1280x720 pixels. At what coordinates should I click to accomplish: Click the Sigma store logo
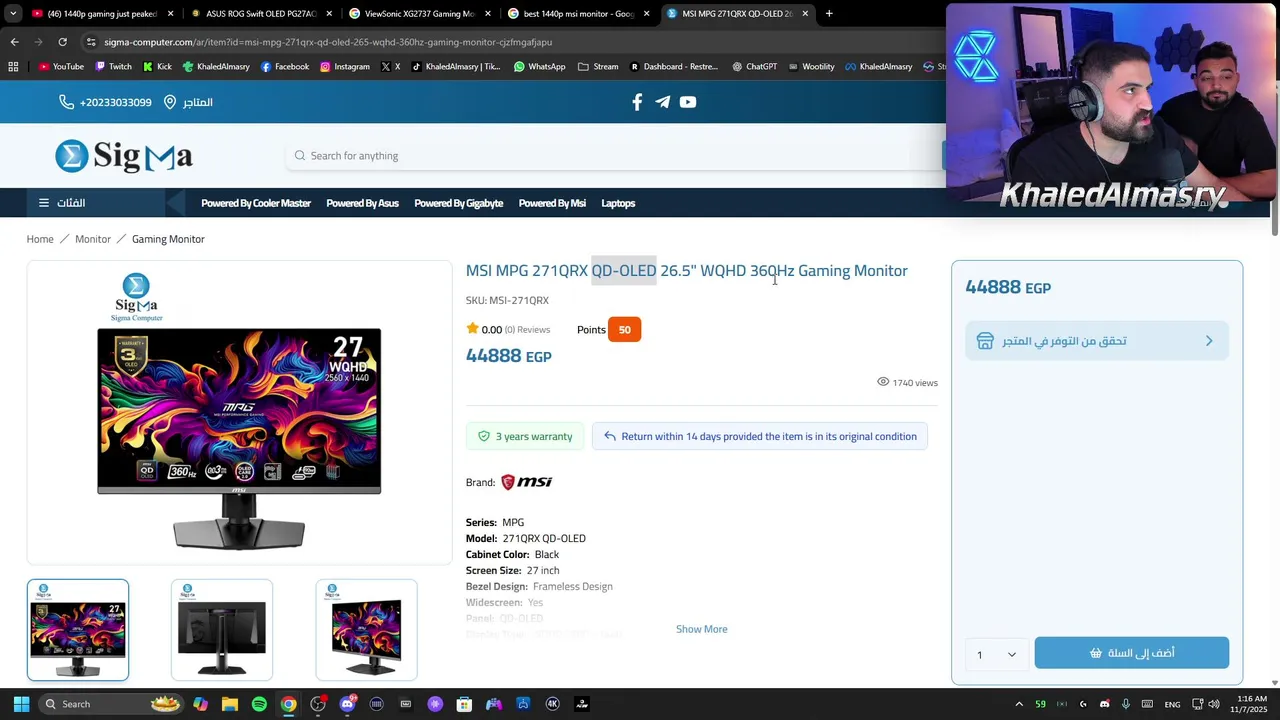pos(124,156)
